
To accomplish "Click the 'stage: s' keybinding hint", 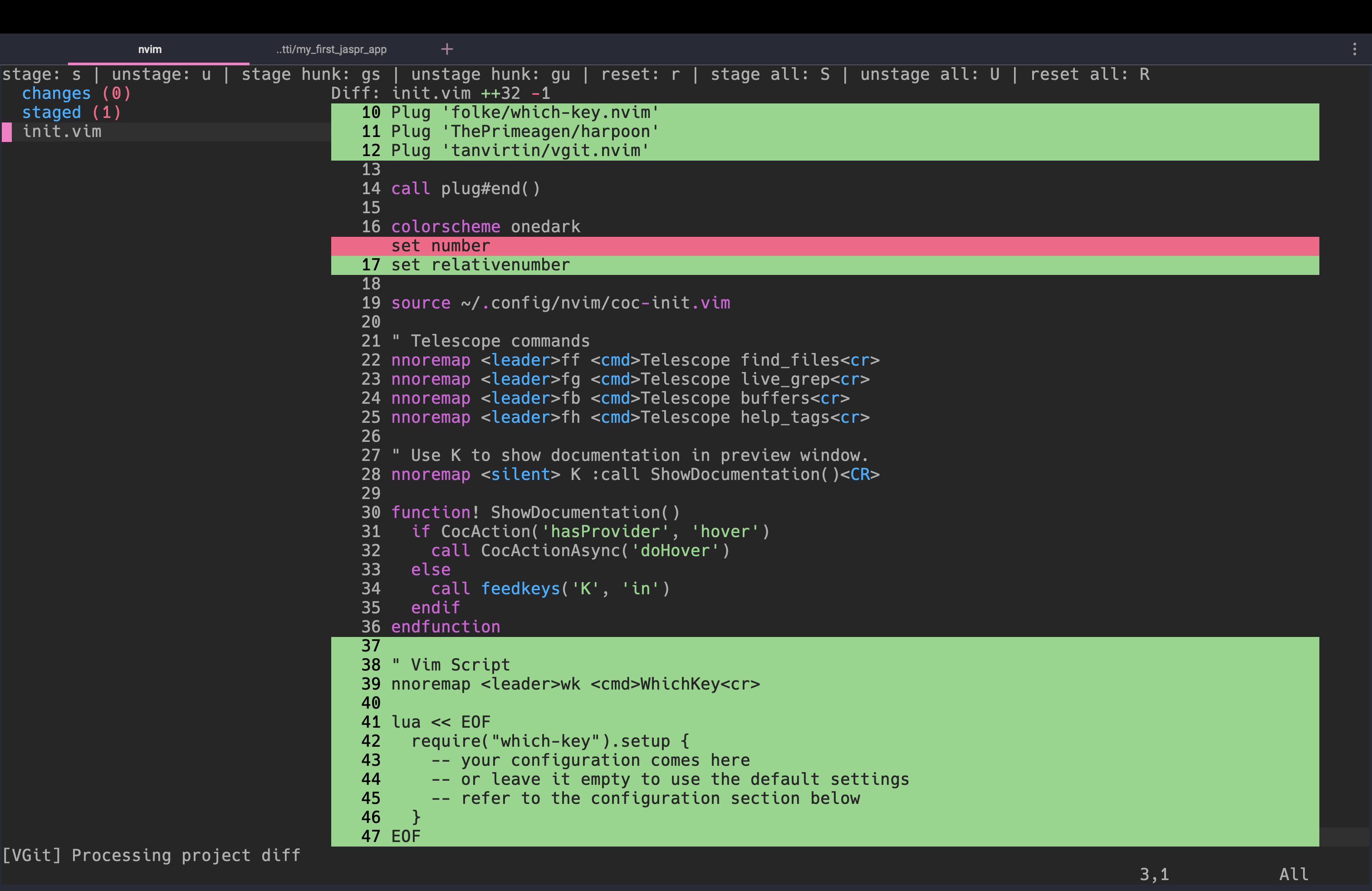I will (x=42, y=74).
